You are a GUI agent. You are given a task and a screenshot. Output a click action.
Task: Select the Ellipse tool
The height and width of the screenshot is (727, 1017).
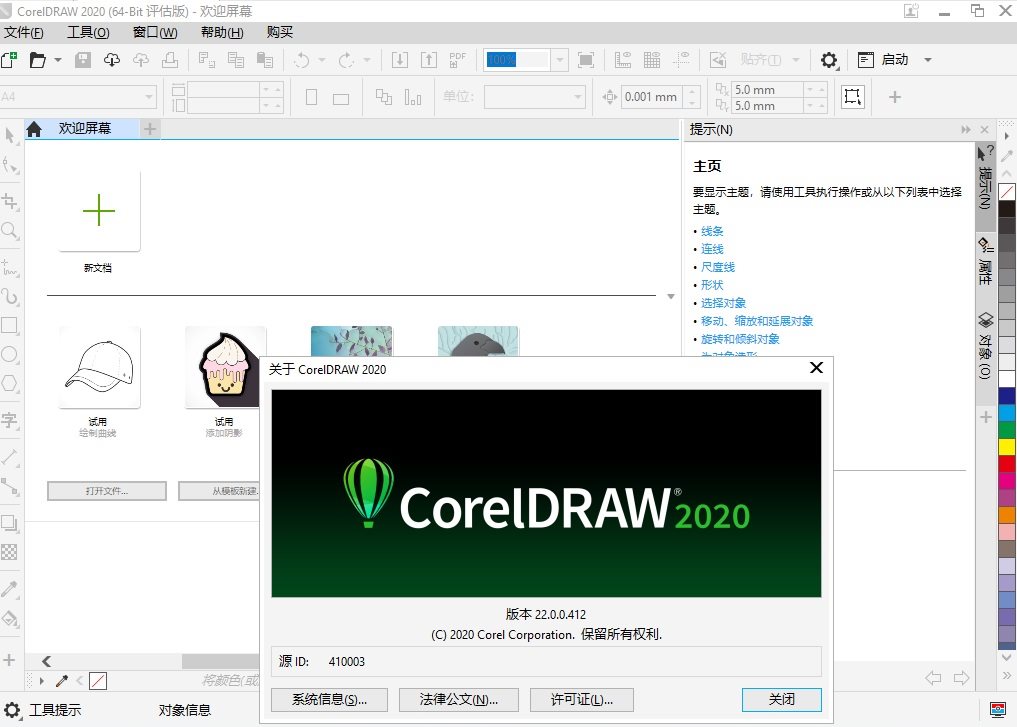click(x=10, y=355)
